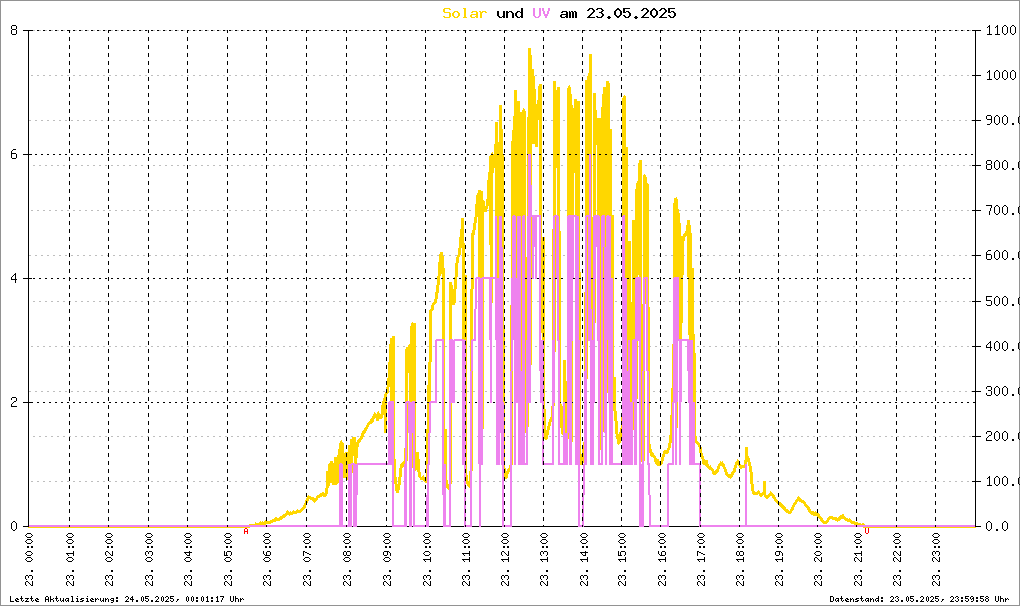
Task: Select the time axis label "23. 12:00"
Action: [x=504, y=560]
